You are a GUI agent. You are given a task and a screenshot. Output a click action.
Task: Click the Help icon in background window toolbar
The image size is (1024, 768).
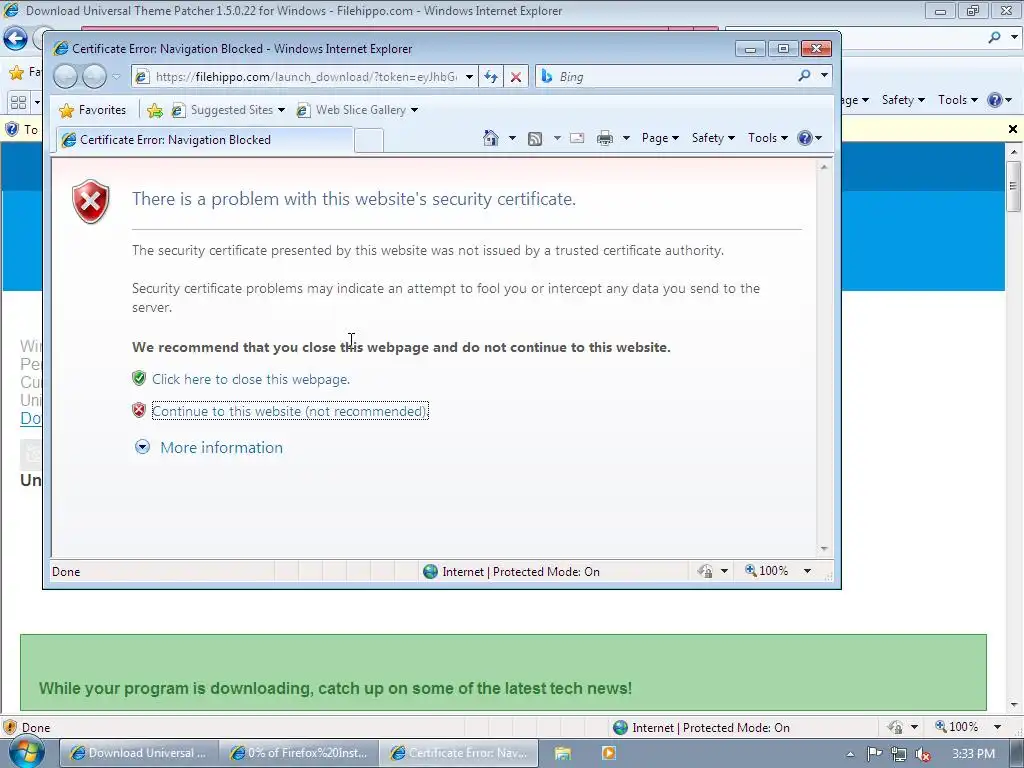995,100
